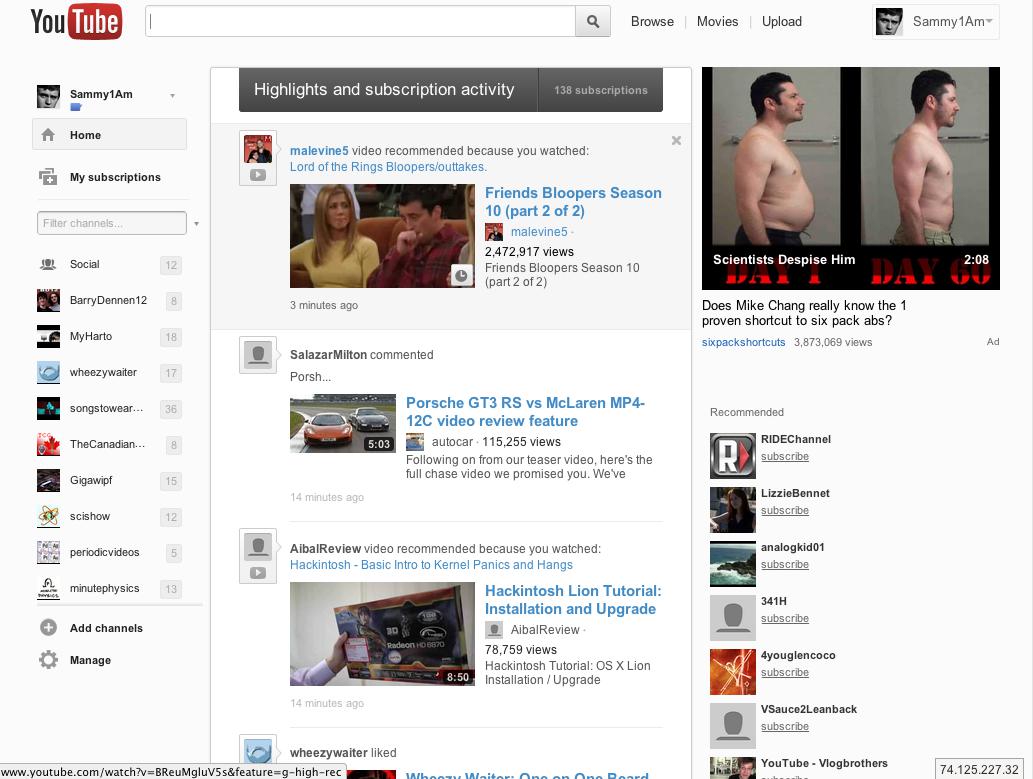
Task: Open minutephysics channel avatar
Action: (48, 588)
